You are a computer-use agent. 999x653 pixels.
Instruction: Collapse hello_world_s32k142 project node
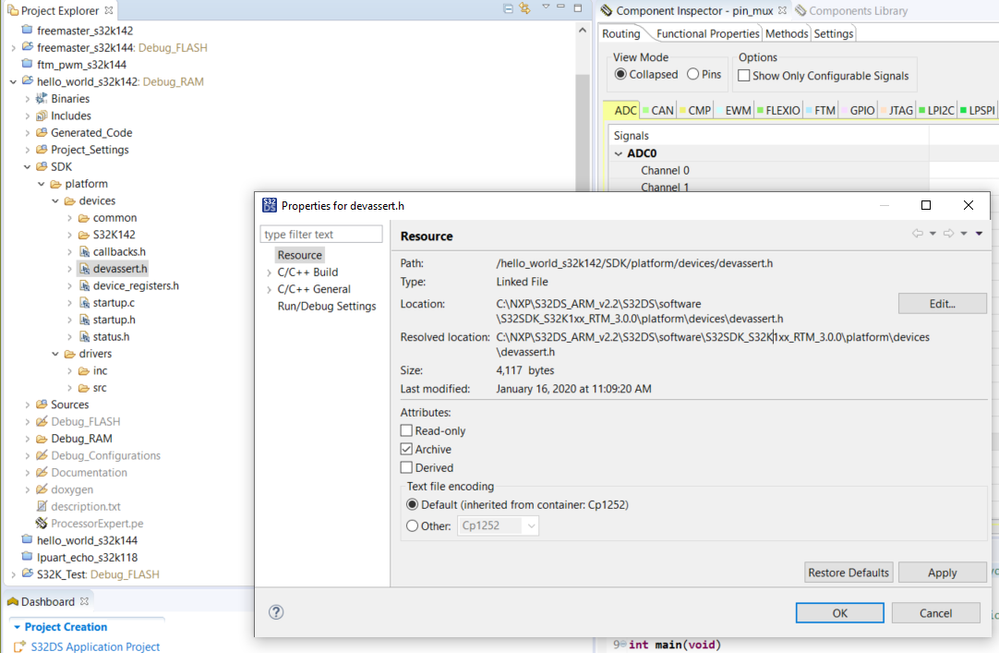13,82
